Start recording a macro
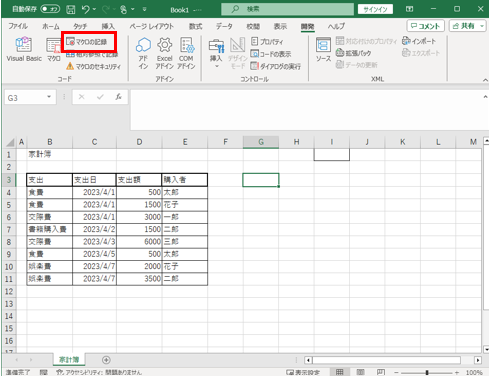489x376 pixels. (x=87, y=42)
